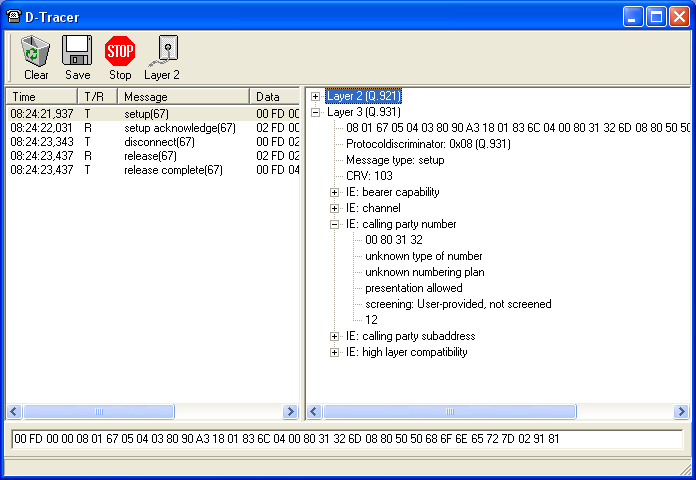The width and height of the screenshot is (696, 480).
Task: Click the D-Tracer title bar telephone icon
Action: tap(13, 16)
